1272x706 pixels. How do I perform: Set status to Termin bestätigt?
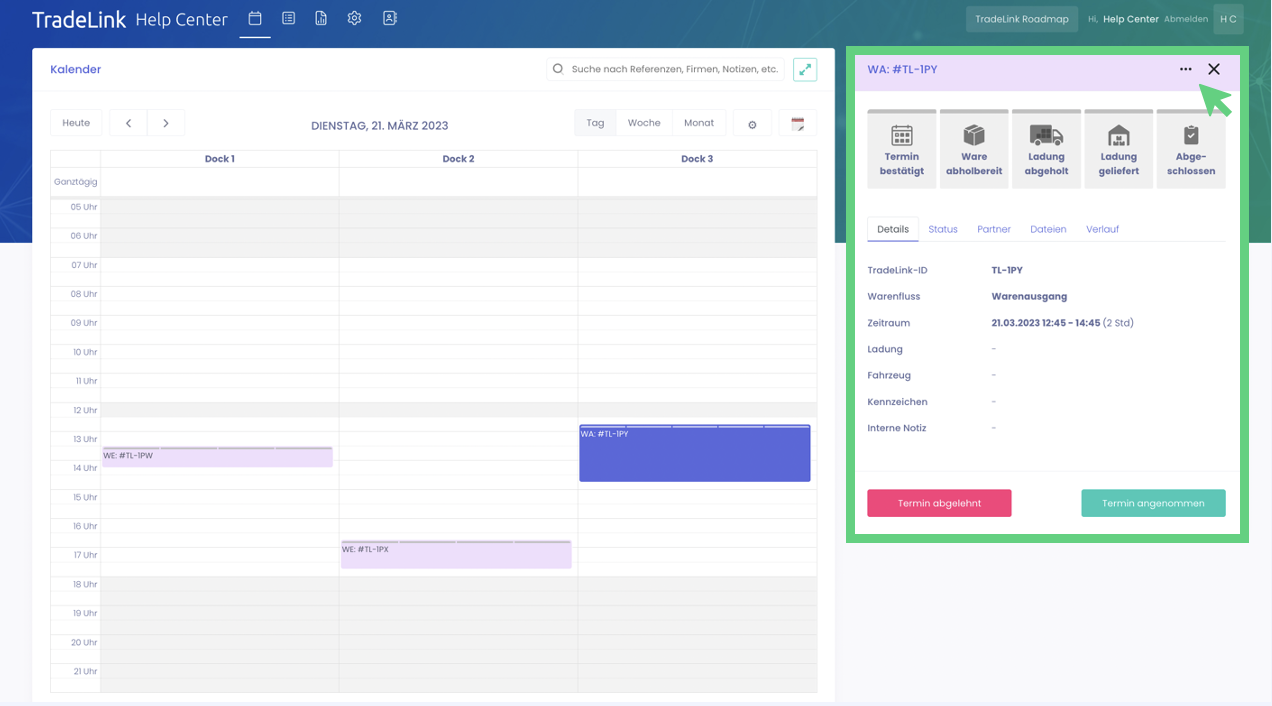pyautogui.click(x=901, y=149)
